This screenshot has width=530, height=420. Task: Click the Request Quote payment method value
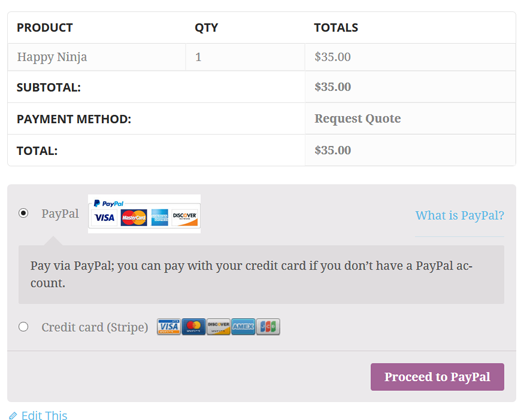[358, 119]
